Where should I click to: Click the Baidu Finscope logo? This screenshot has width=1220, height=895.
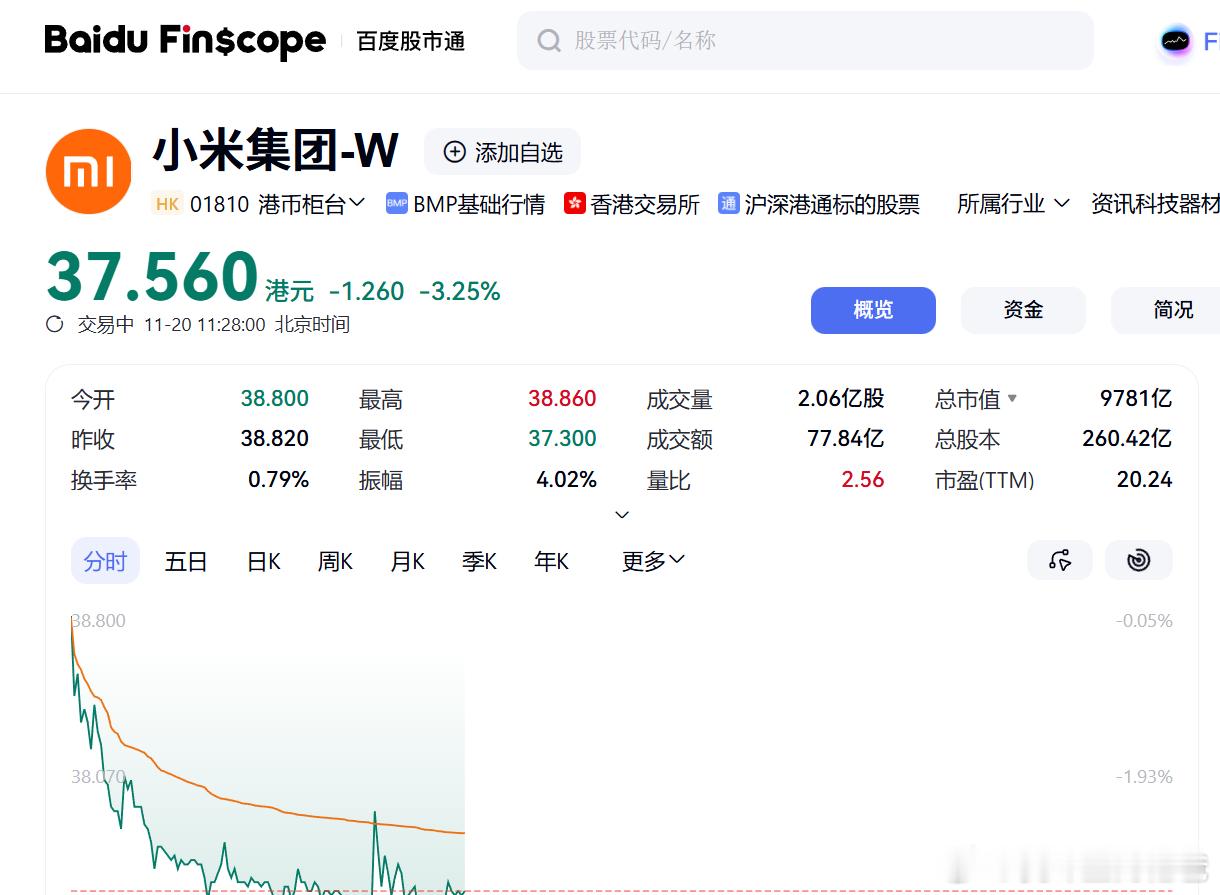185,41
